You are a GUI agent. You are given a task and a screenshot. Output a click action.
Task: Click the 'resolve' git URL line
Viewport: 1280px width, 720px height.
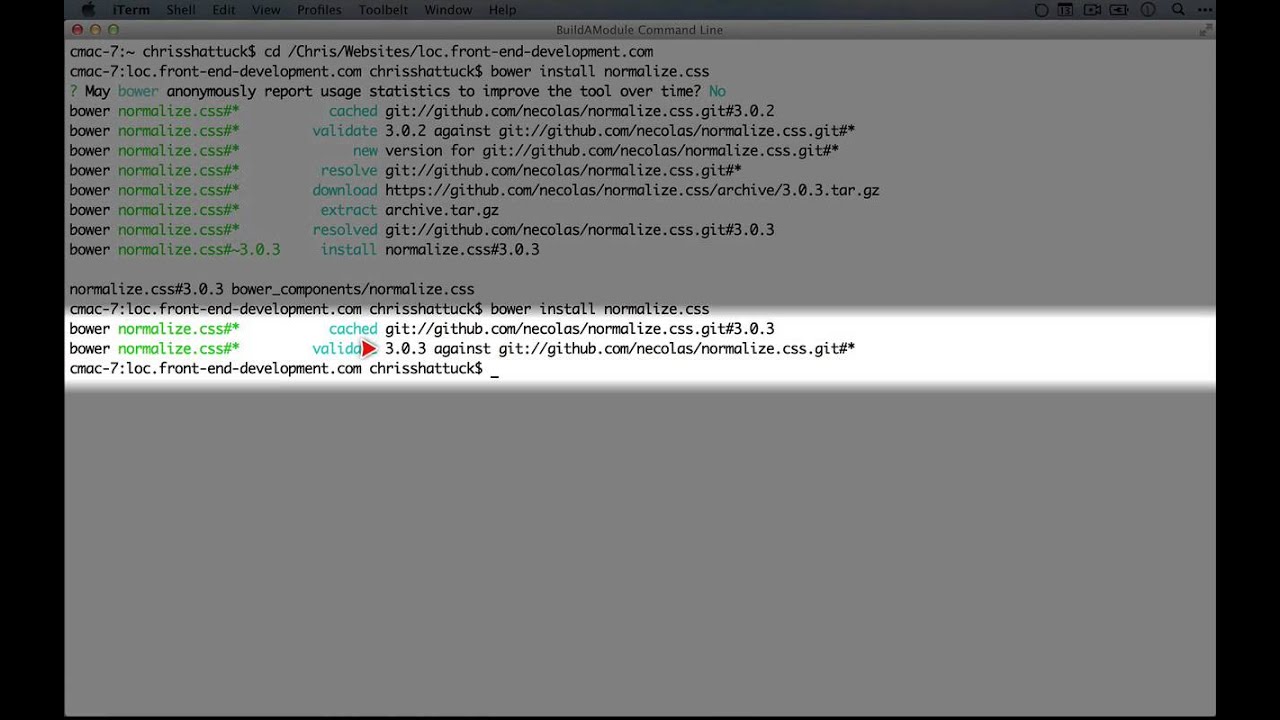click(405, 171)
